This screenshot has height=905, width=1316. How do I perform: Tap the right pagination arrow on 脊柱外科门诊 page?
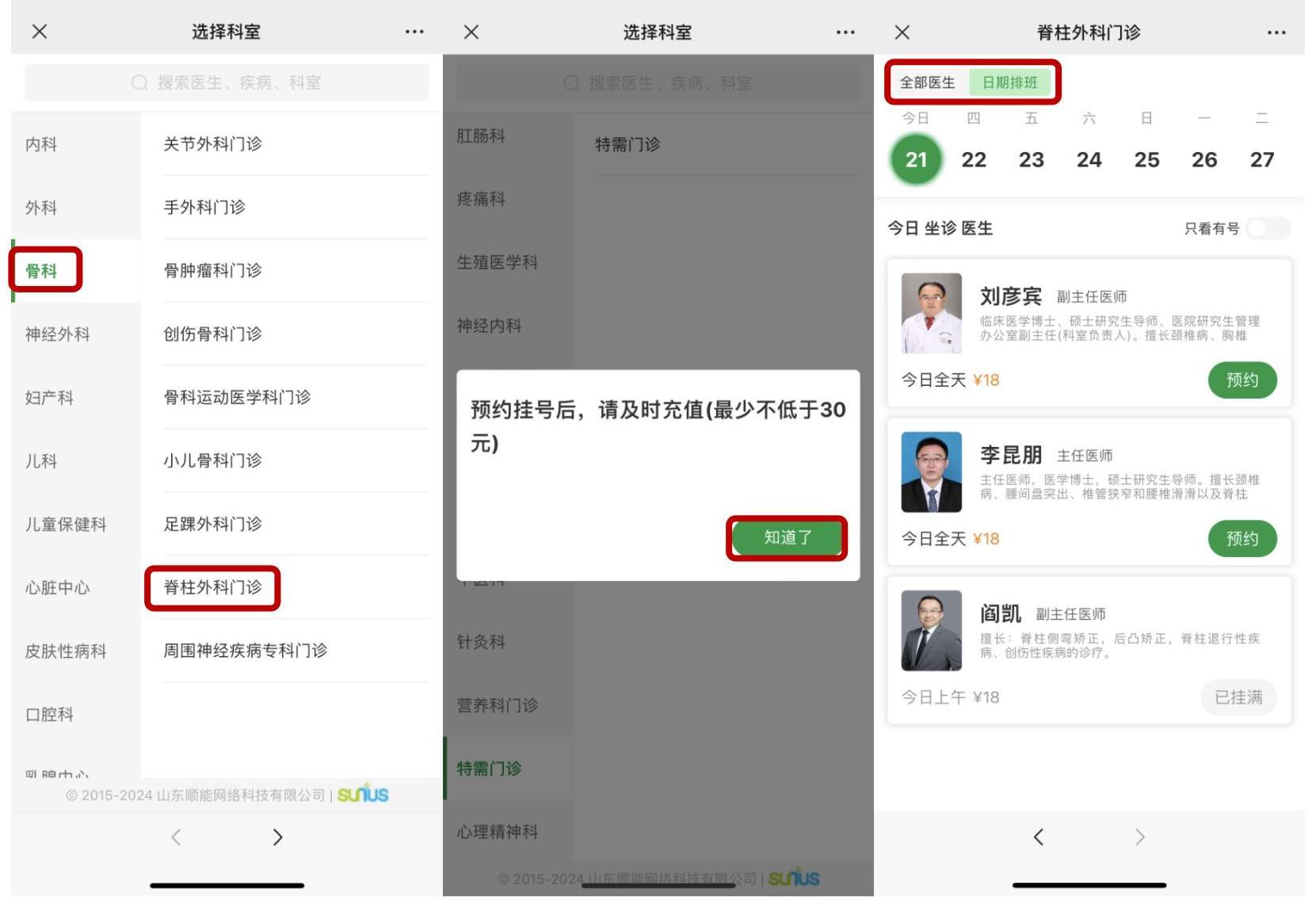coord(1139,836)
